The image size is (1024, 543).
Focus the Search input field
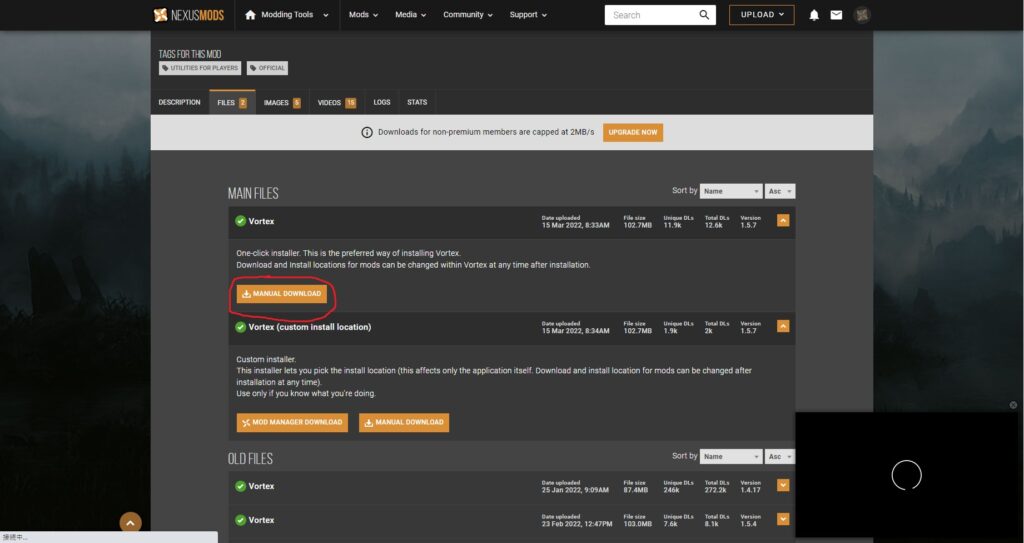pyautogui.click(x=650, y=15)
